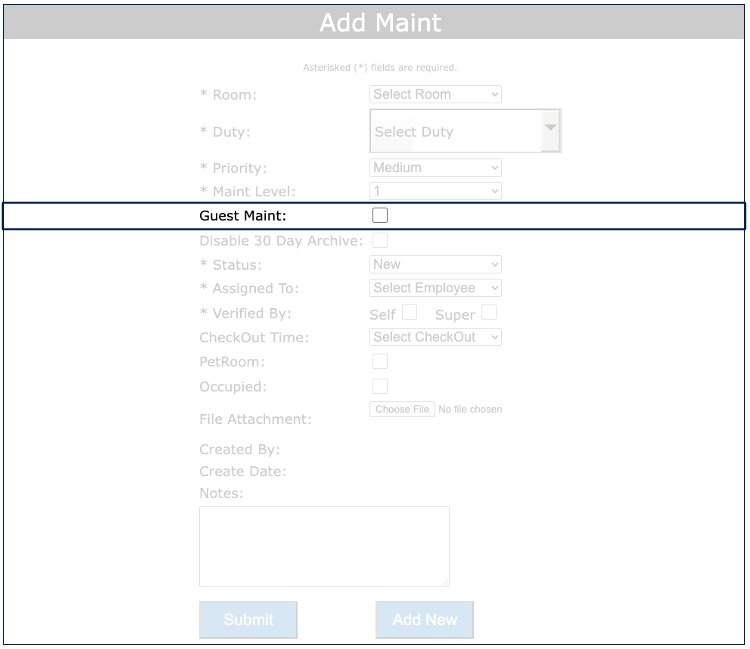Open the Select Room dropdown
Viewport: 750px width, 649px height.
click(x=435, y=94)
